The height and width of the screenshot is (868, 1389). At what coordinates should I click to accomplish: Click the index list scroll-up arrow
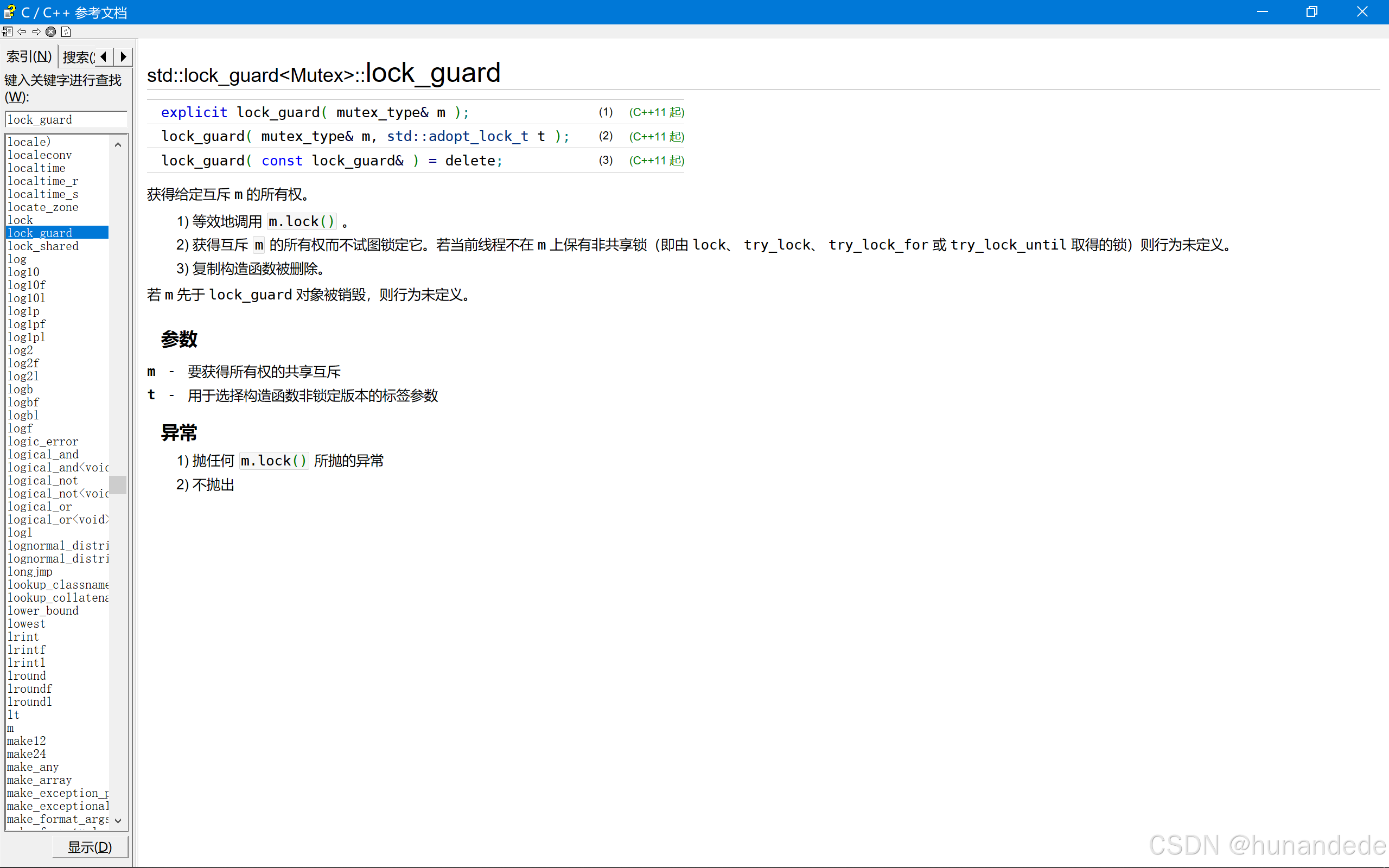(118, 144)
